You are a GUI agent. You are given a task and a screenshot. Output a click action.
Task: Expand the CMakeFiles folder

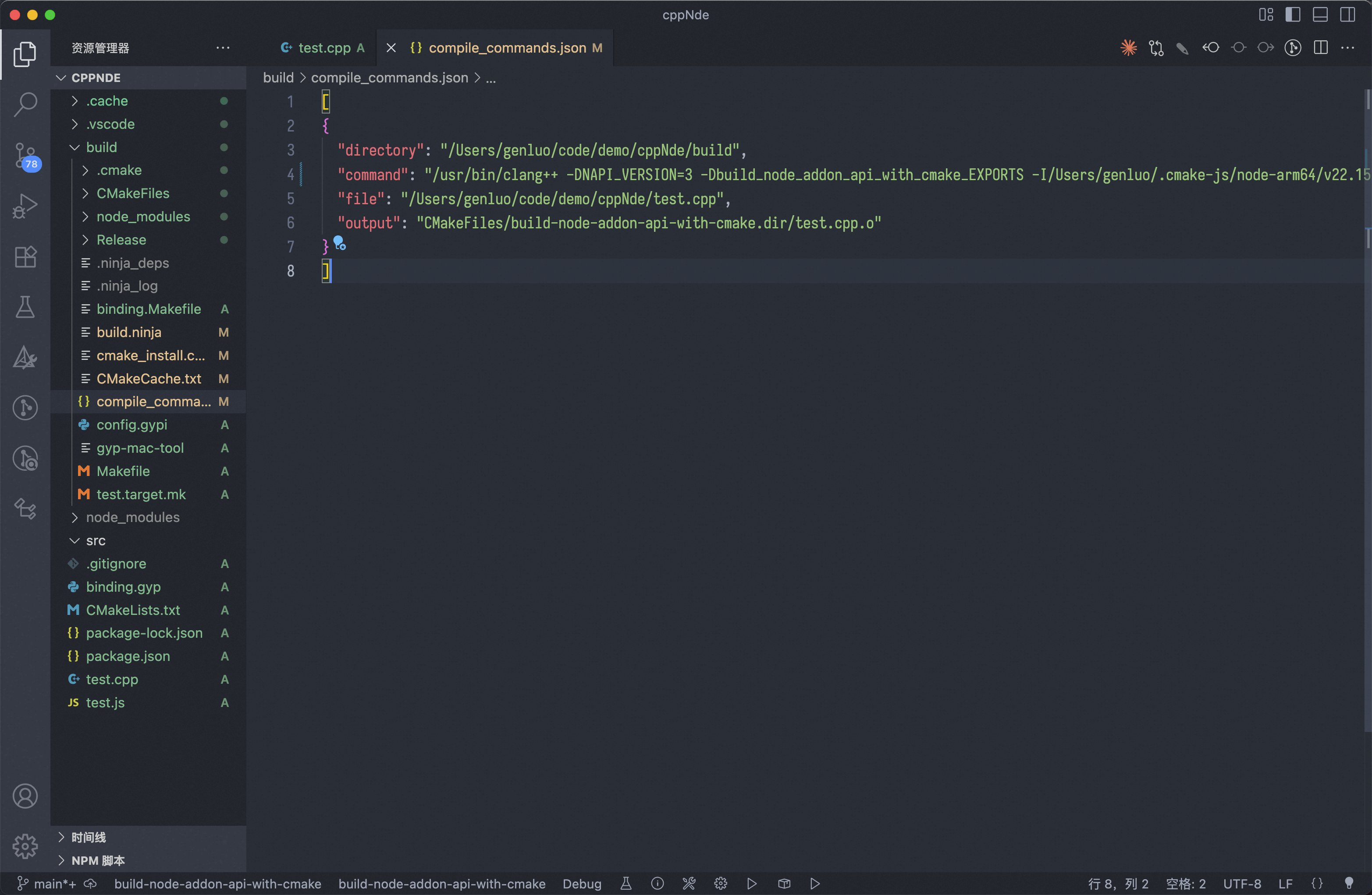click(x=148, y=193)
